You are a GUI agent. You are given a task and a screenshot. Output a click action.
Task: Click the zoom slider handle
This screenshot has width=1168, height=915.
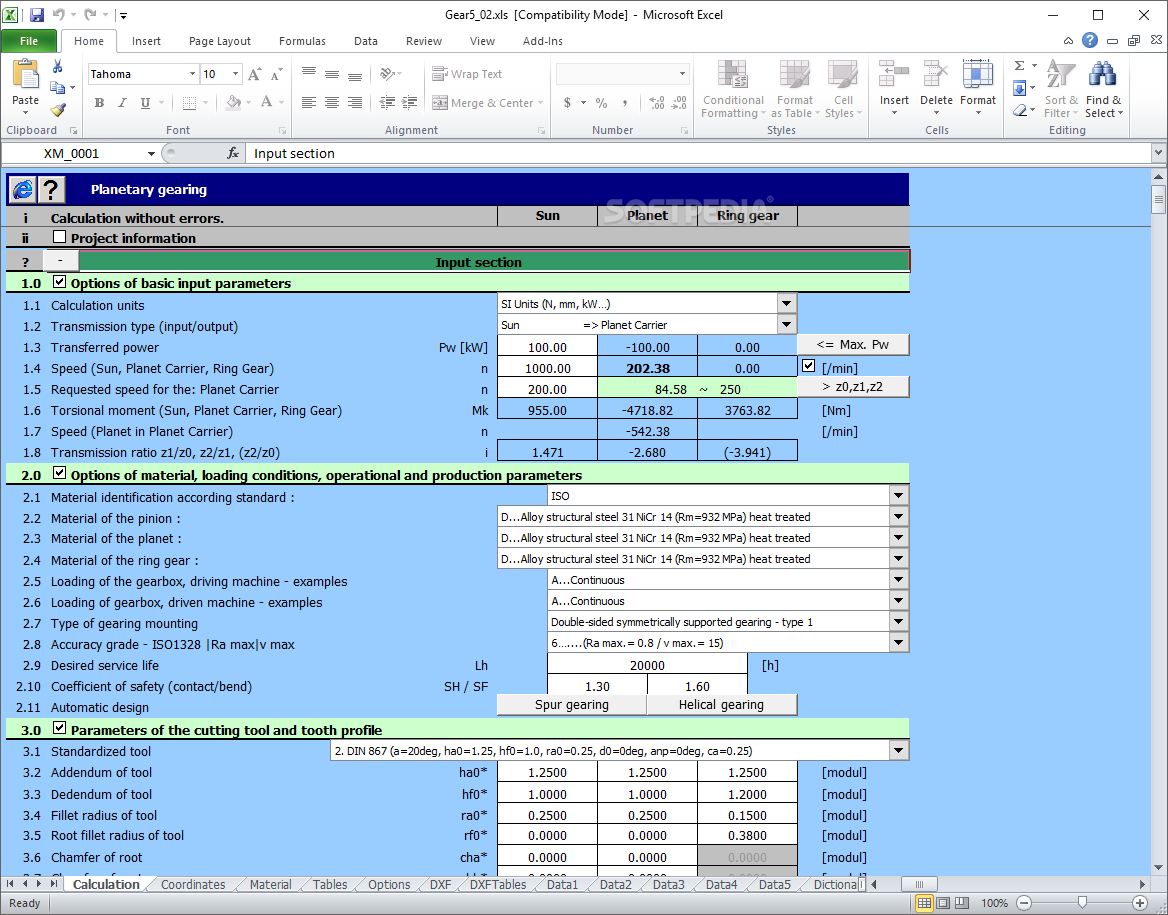click(x=1082, y=903)
